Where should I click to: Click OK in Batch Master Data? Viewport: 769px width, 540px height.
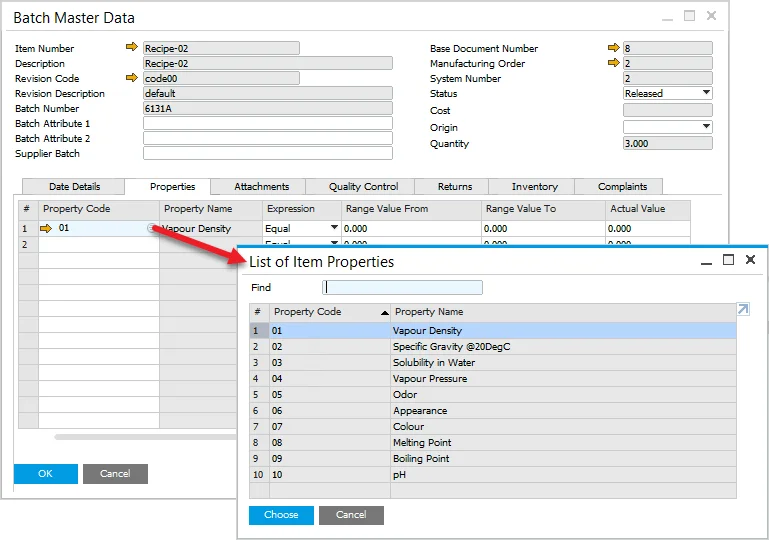(x=45, y=474)
